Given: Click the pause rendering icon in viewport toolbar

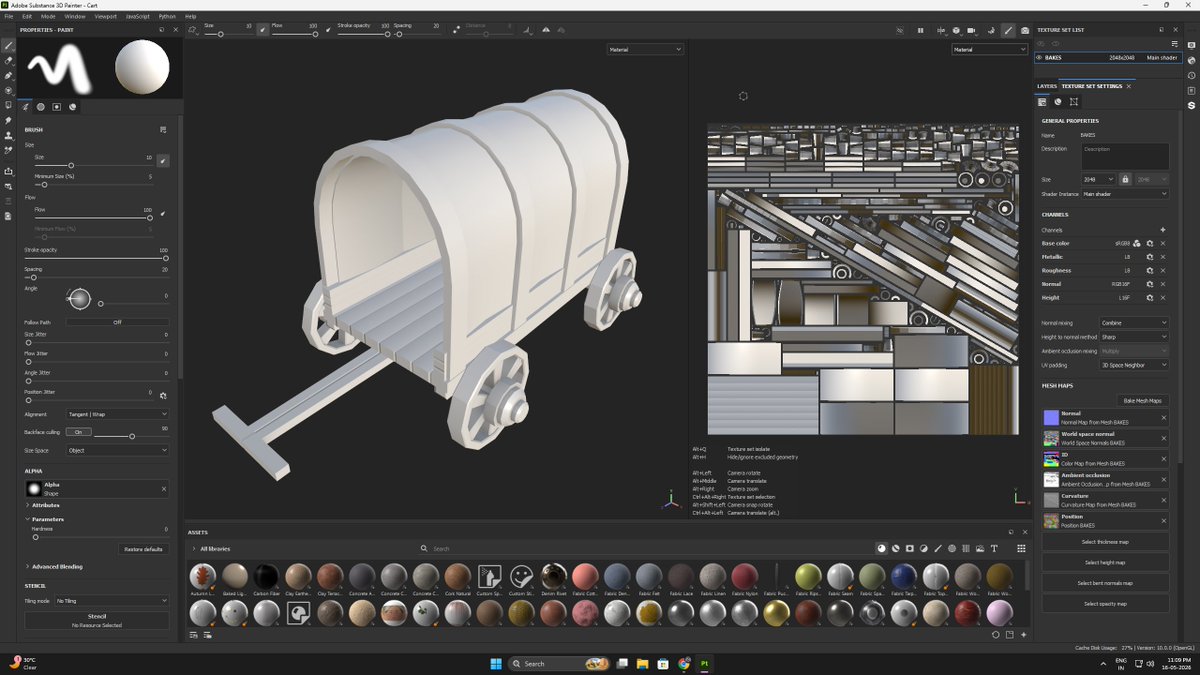Looking at the screenshot, I should pyautogui.click(x=921, y=30).
